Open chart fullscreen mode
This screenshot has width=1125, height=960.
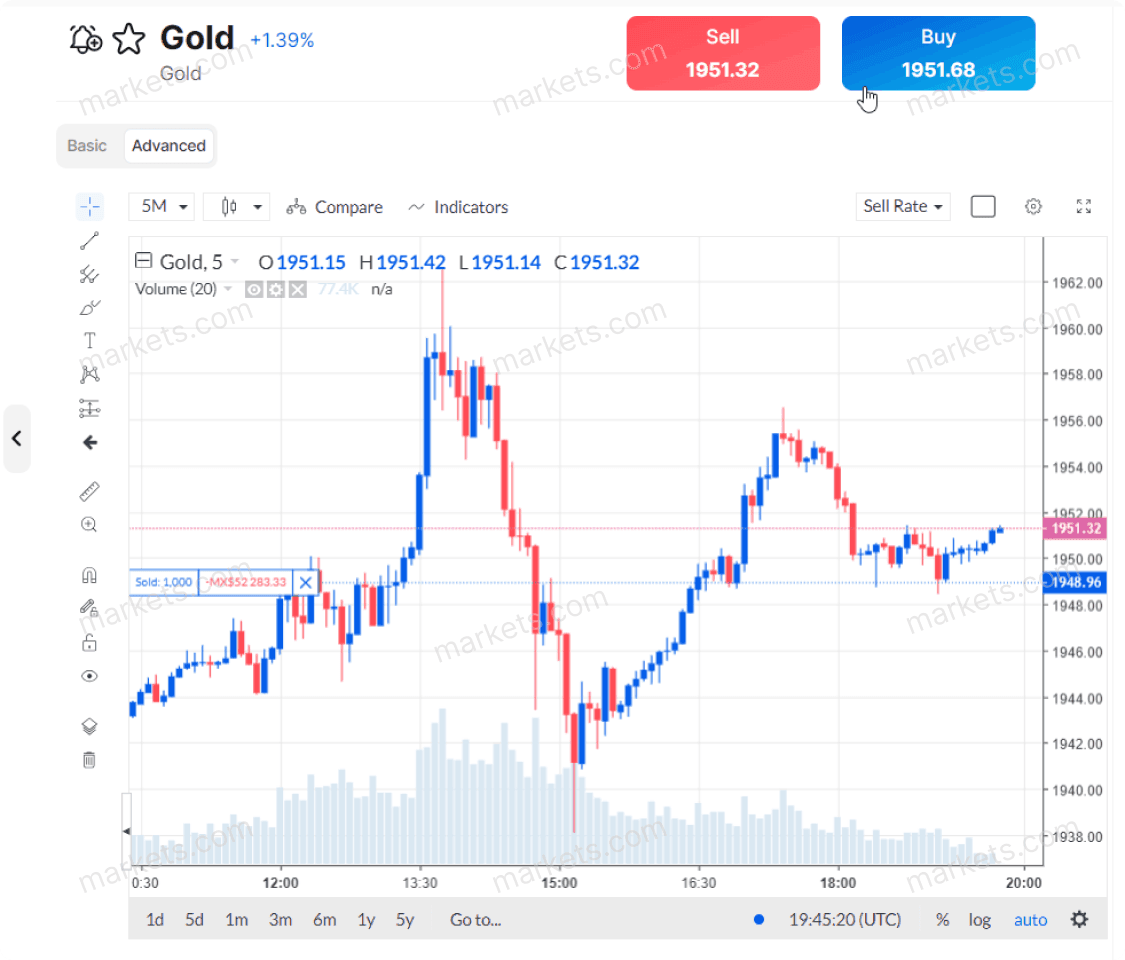[1083, 207]
